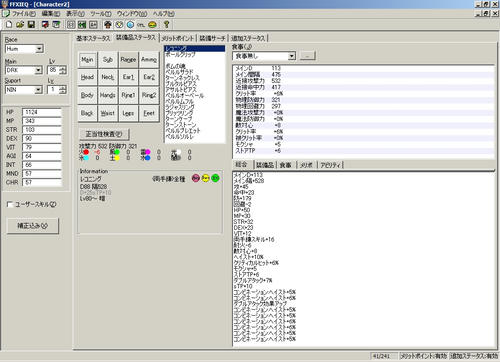
Task: Click the magenta thunder element dot
Action: pos(147,152)
